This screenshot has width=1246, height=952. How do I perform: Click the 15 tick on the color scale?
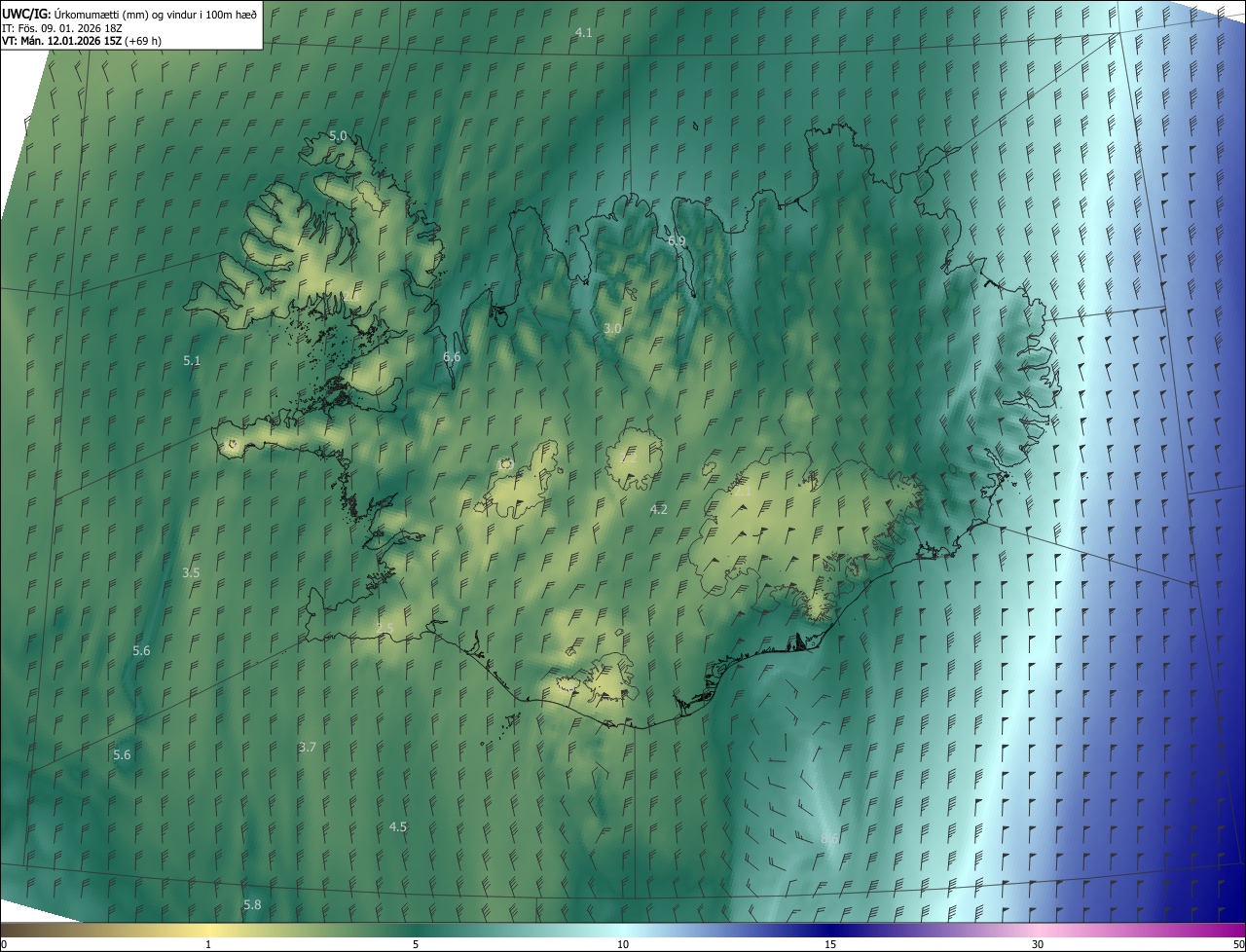pyautogui.click(x=830, y=944)
